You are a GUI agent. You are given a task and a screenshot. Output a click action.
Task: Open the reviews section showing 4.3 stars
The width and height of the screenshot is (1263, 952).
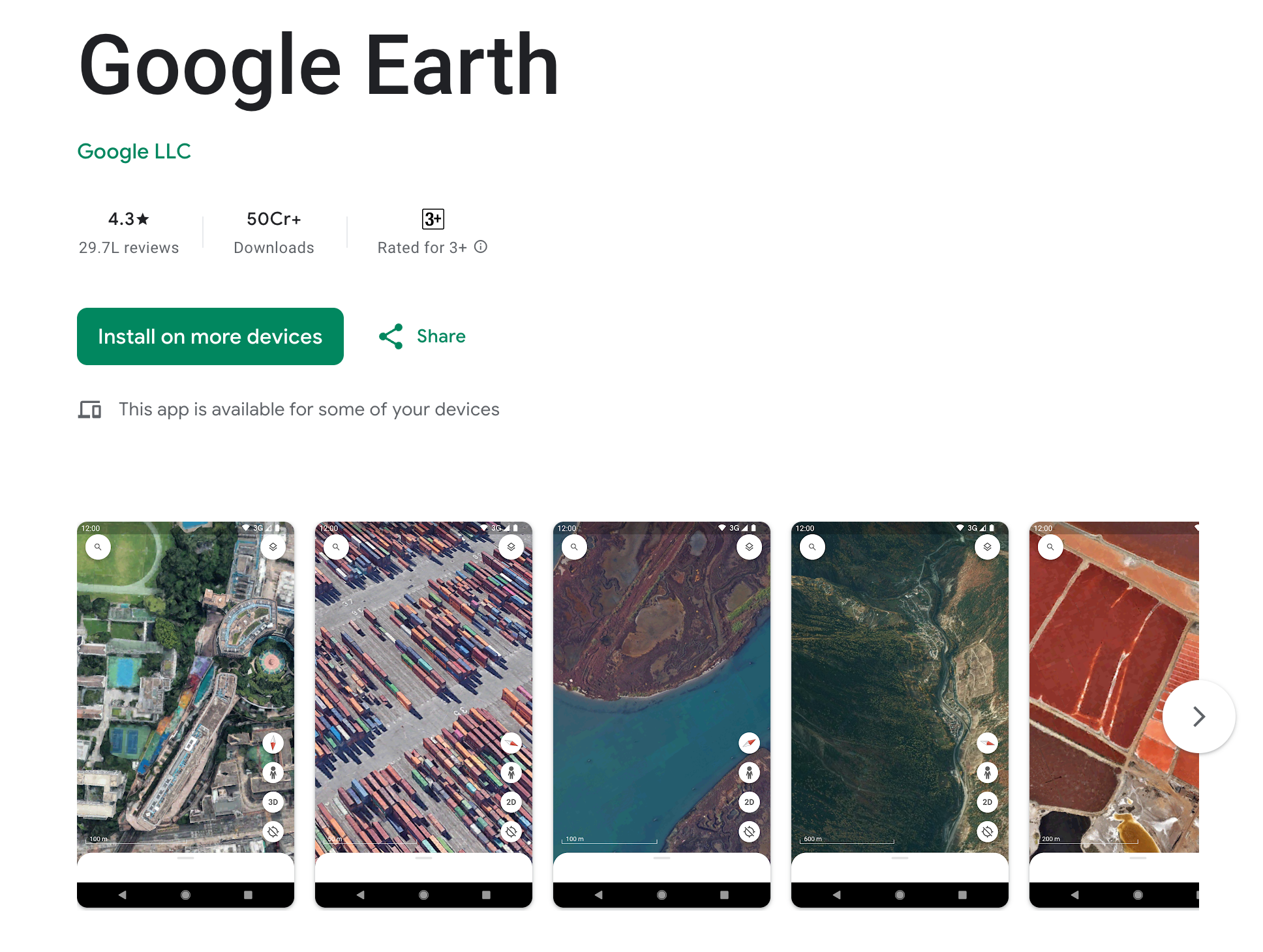click(x=128, y=232)
